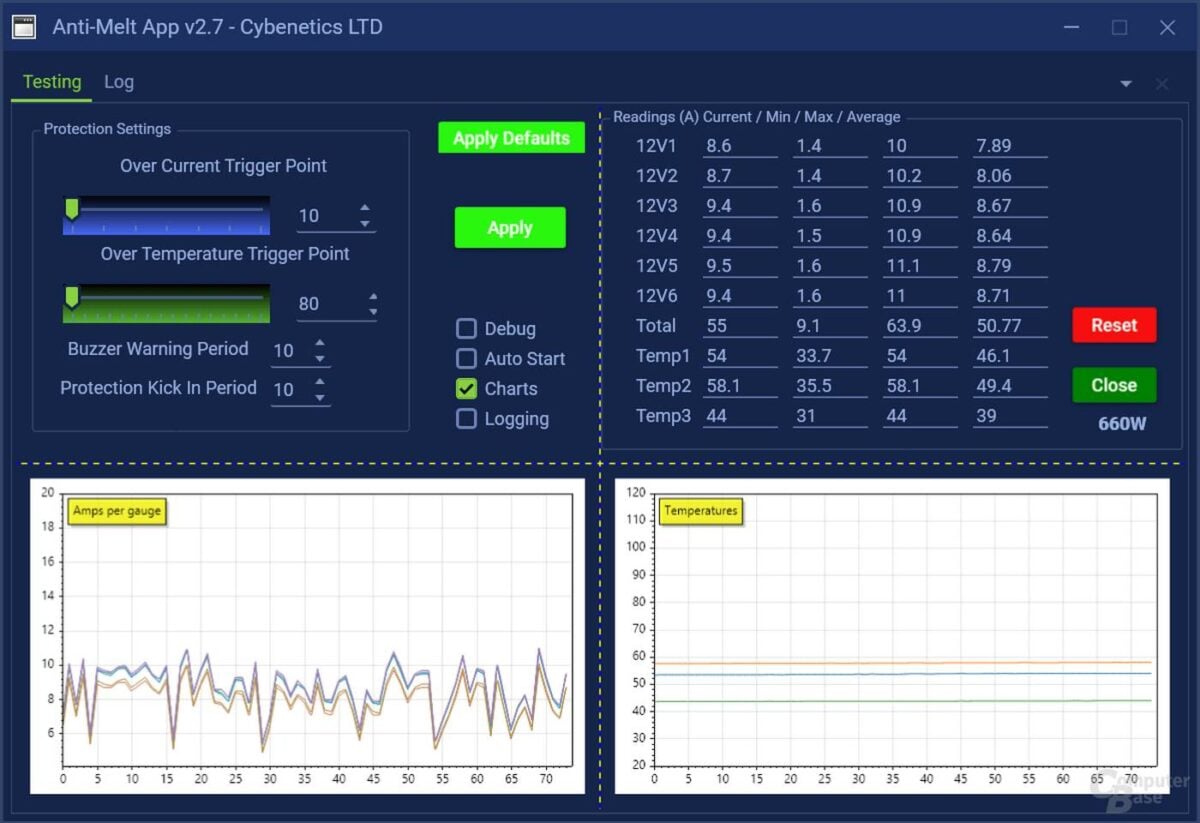The height and width of the screenshot is (823, 1200).
Task: Click the 12V1 current reading field
Action: pyautogui.click(x=739, y=145)
